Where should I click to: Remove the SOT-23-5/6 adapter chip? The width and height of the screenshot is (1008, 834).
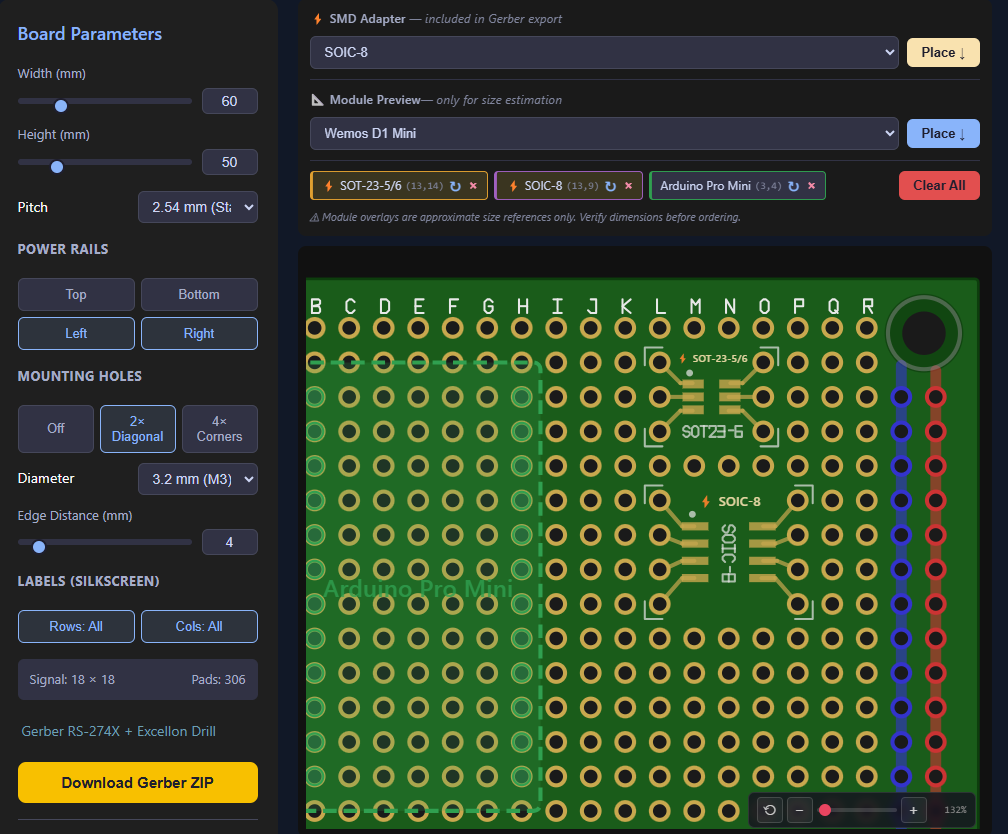(473, 186)
